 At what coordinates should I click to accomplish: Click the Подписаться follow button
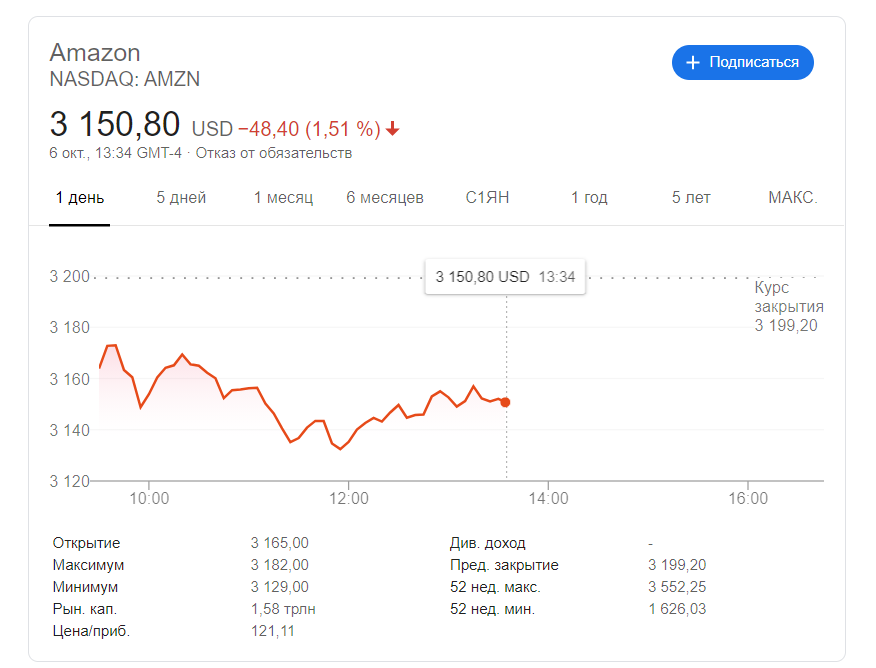pyautogui.click(x=742, y=63)
